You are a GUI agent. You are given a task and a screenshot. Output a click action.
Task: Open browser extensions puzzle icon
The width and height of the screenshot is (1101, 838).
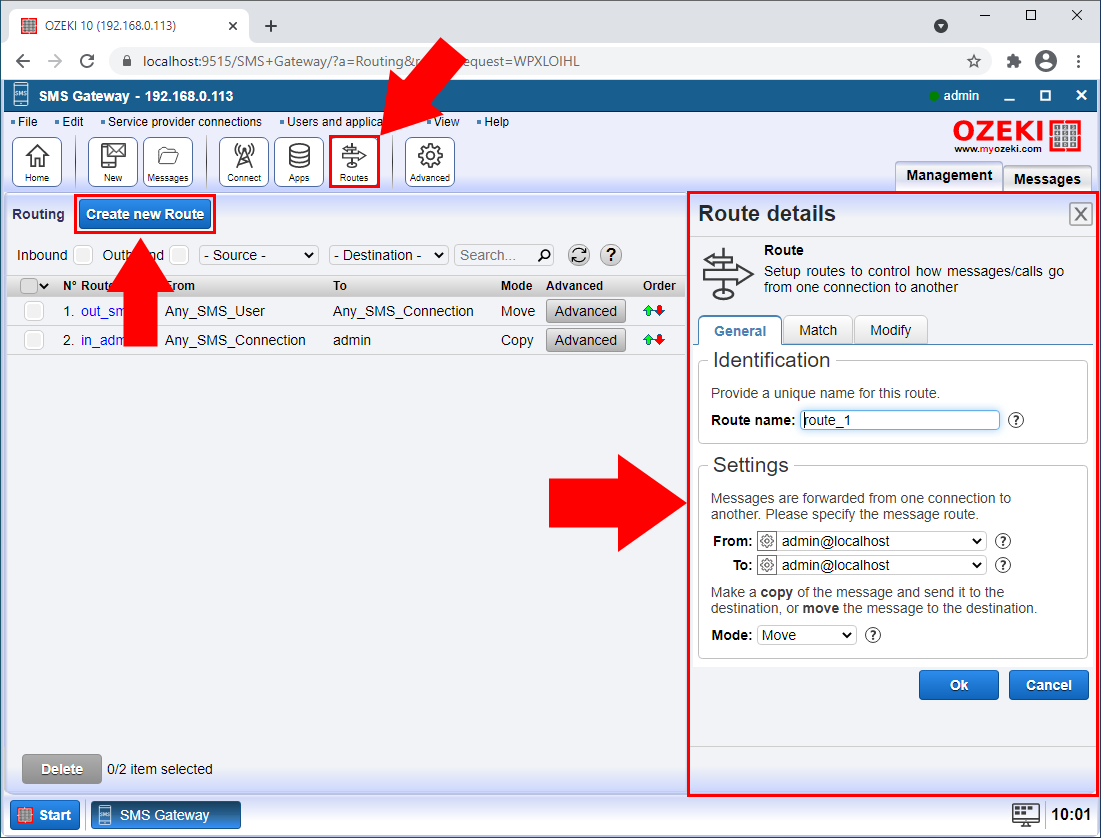click(1013, 61)
